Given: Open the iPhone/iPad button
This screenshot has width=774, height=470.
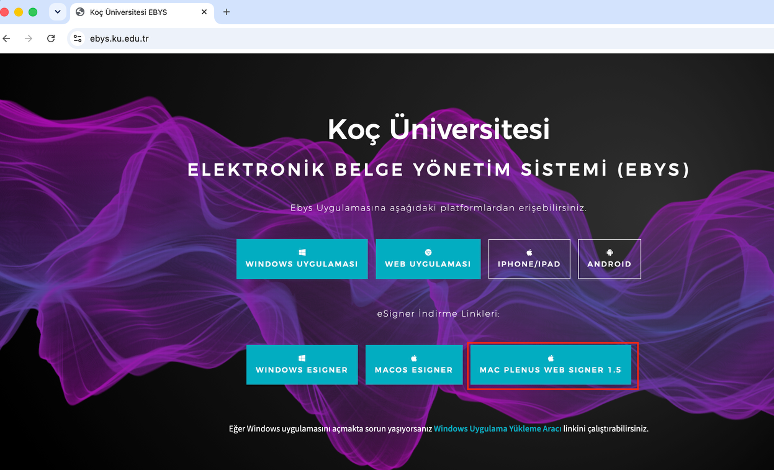Looking at the screenshot, I should click(x=529, y=259).
